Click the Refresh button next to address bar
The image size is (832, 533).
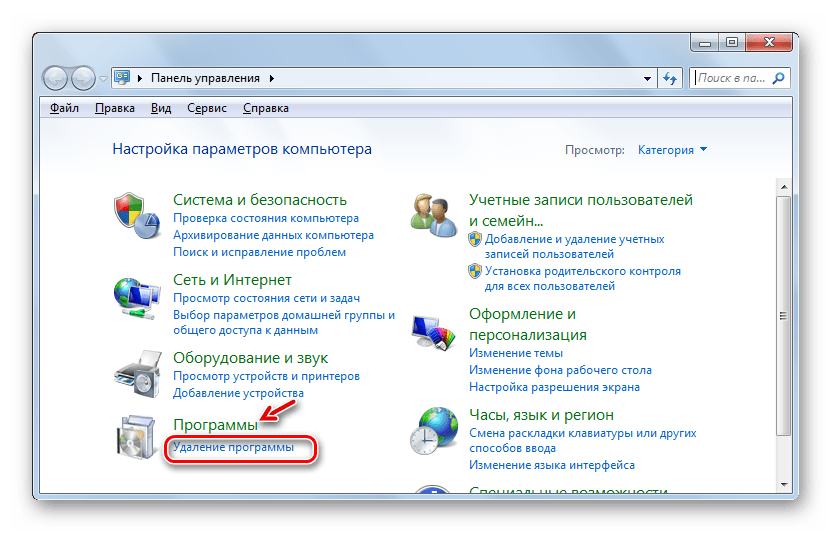pos(670,79)
